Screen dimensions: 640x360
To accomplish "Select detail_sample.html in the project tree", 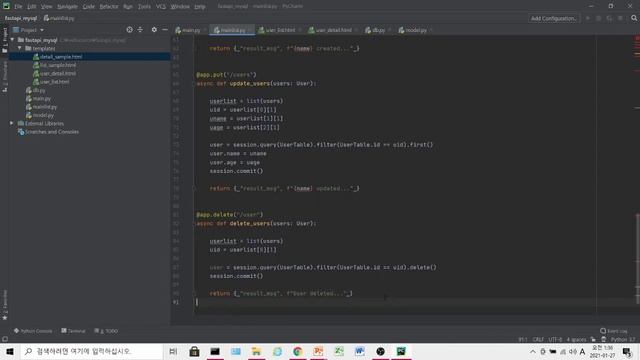I will click(x=61, y=57).
